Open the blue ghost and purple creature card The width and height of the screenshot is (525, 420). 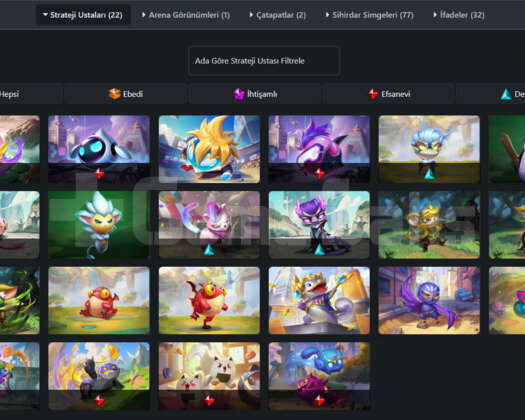(x=319, y=376)
